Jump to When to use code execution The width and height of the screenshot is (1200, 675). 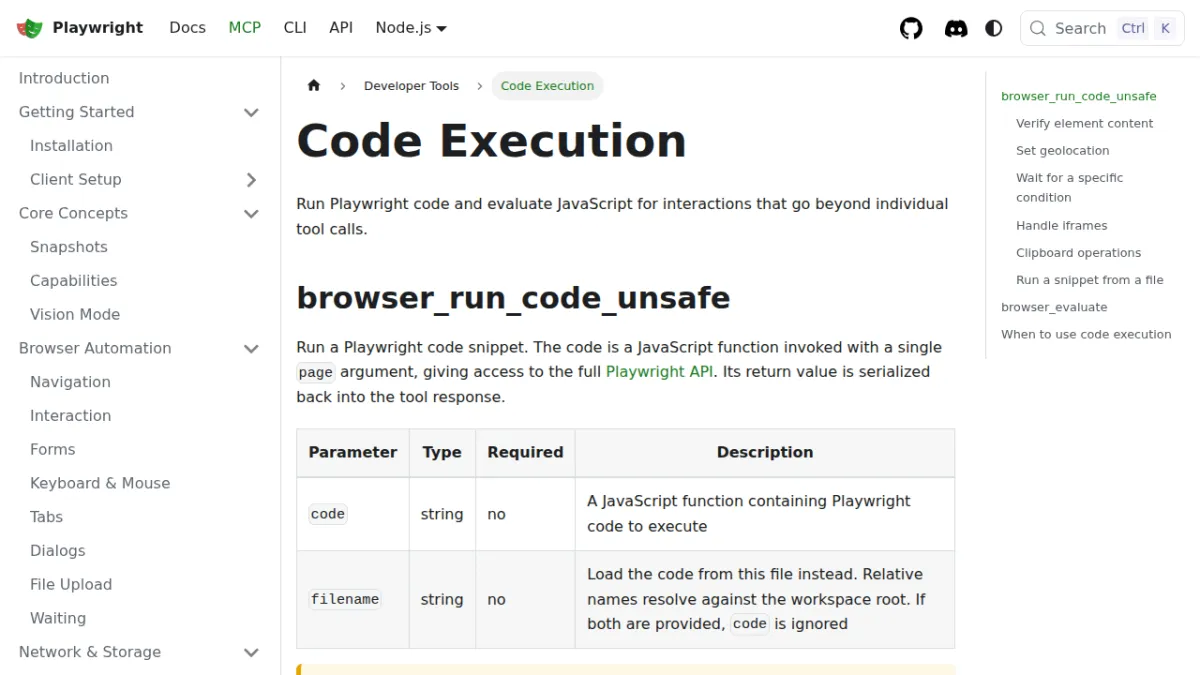(1086, 334)
